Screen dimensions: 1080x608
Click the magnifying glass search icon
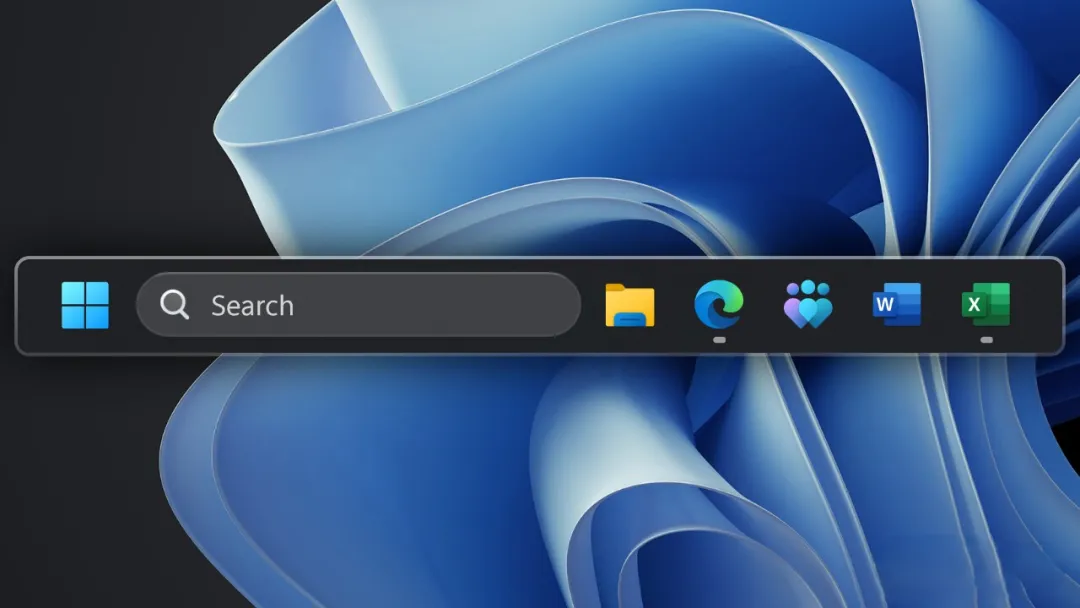coord(175,305)
